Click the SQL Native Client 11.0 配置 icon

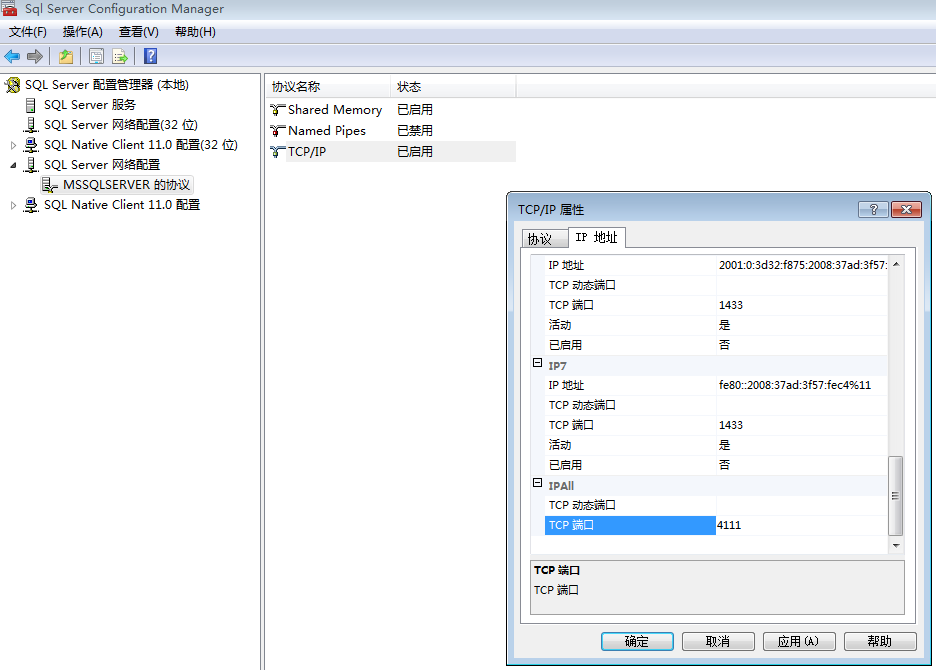[30, 205]
